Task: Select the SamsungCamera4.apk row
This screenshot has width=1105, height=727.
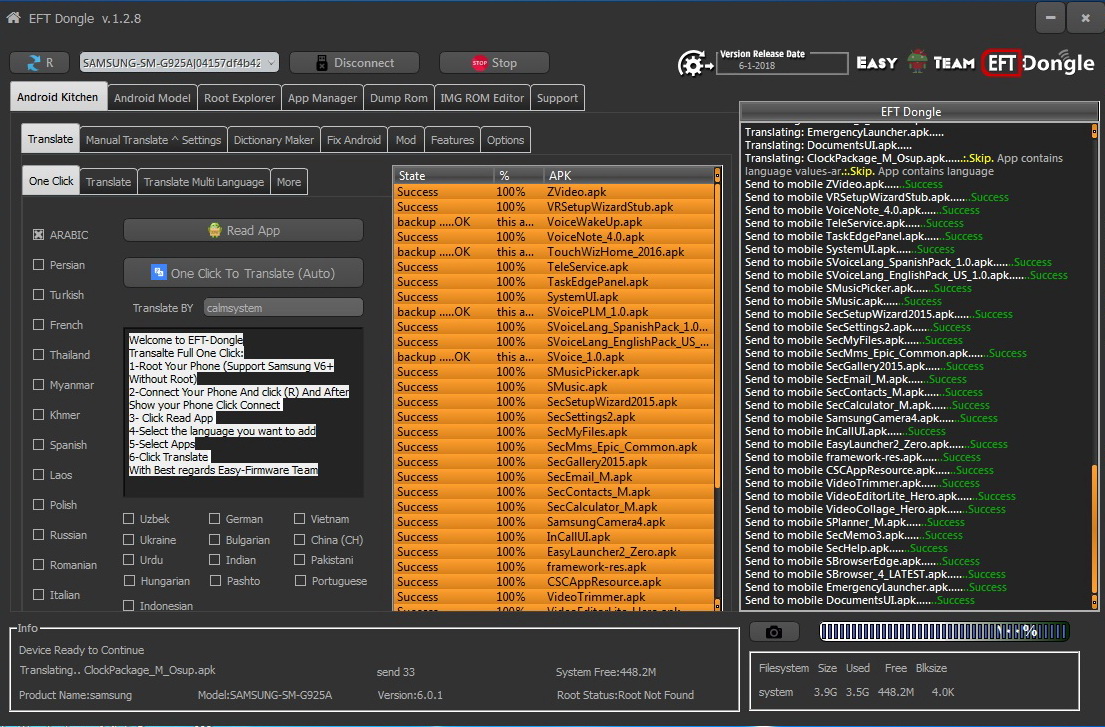Action: (x=554, y=521)
